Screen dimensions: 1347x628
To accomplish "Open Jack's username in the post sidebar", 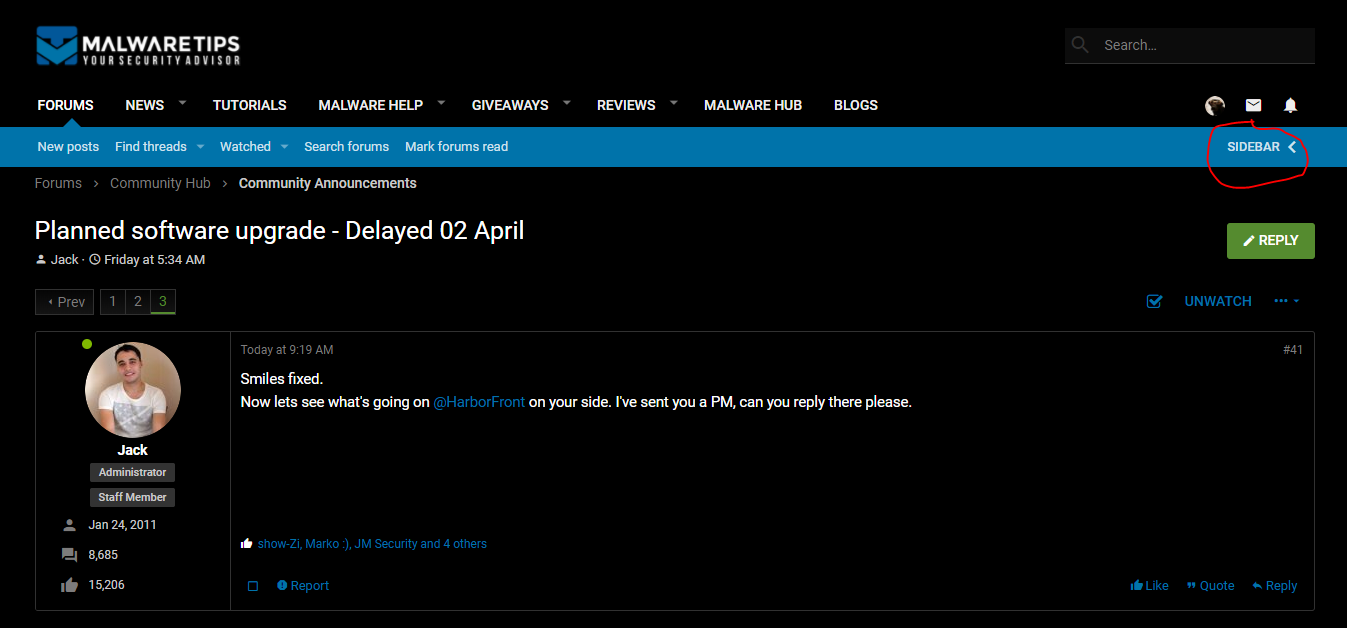I will (x=133, y=450).
